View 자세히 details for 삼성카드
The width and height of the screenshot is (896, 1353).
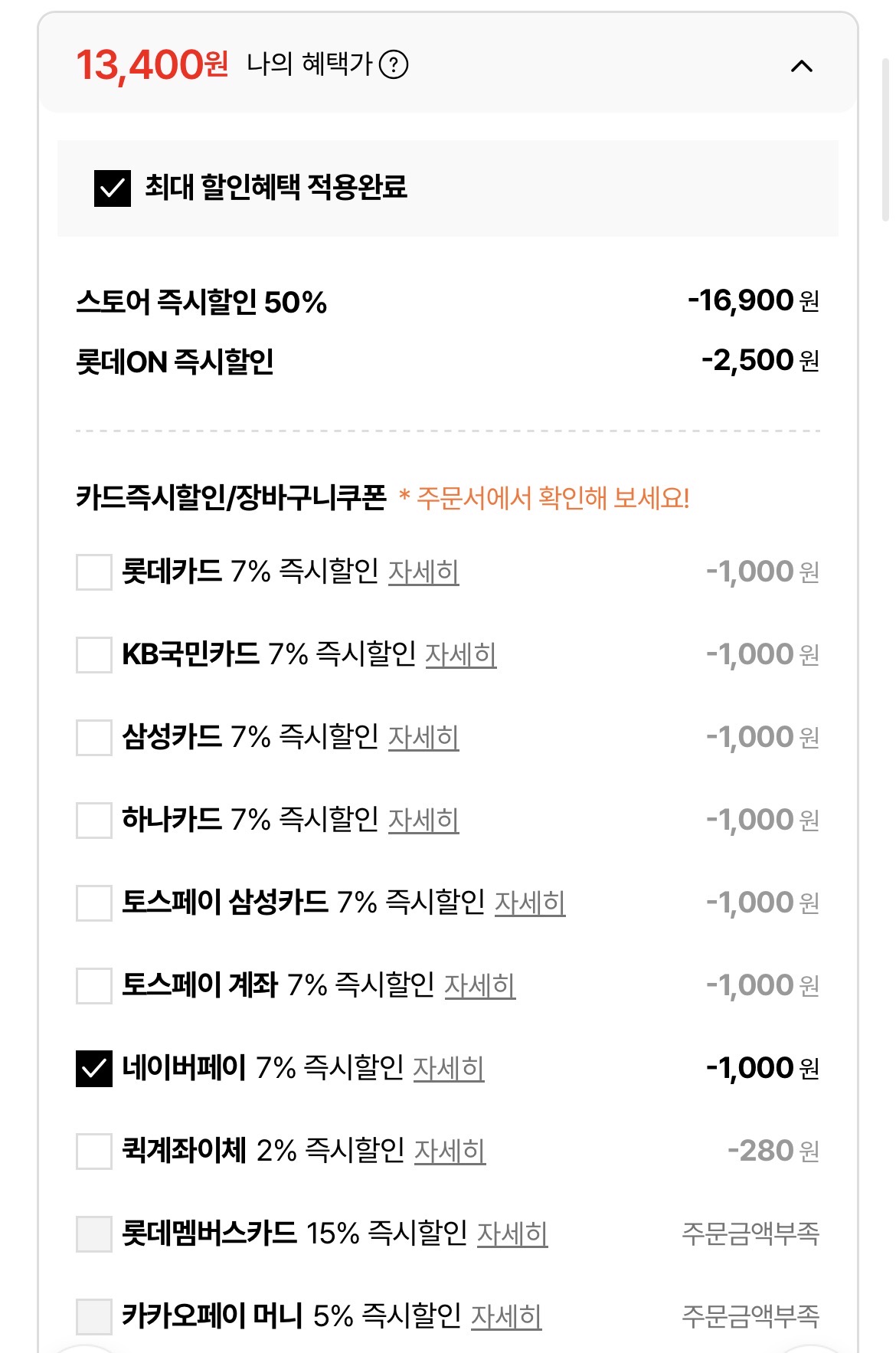423,737
